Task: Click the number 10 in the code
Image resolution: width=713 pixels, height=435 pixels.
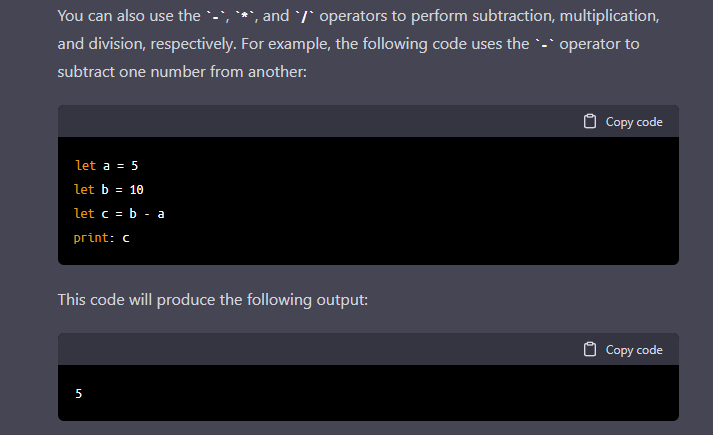Action: coord(136,190)
